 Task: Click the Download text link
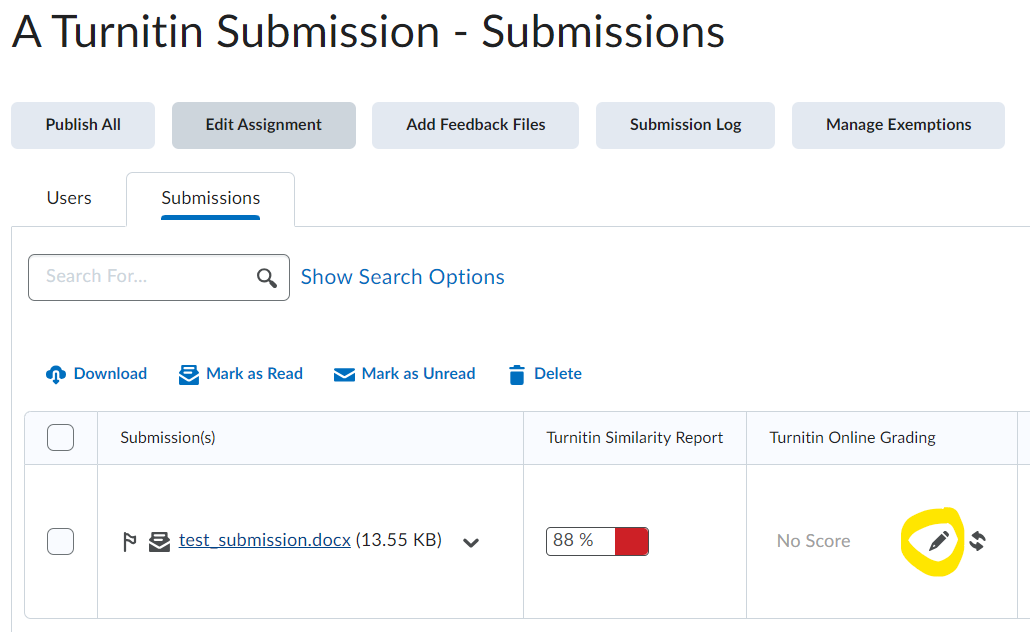pyautogui.click(x=110, y=374)
